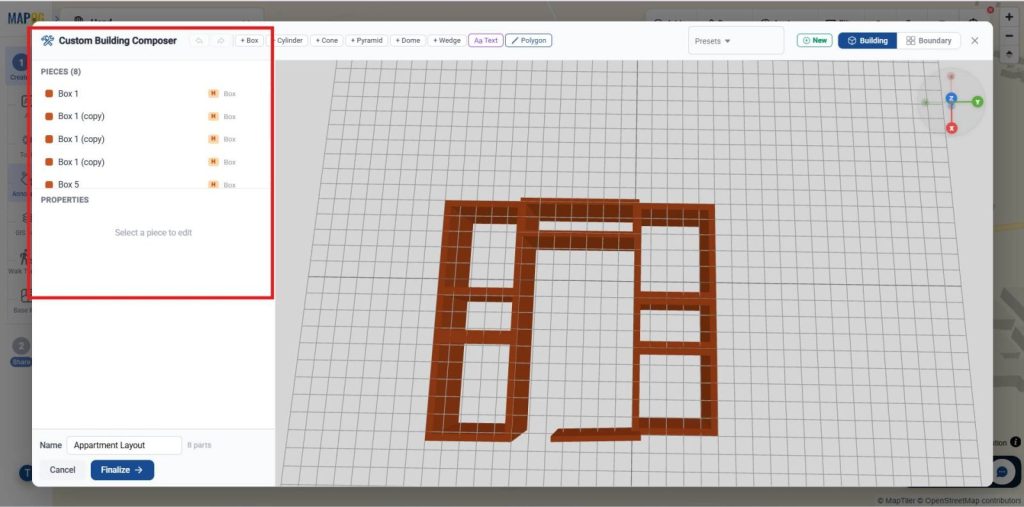Reset map bearing with the compass button
This screenshot has height=507, width=1024.
[x=1009, y=56]
